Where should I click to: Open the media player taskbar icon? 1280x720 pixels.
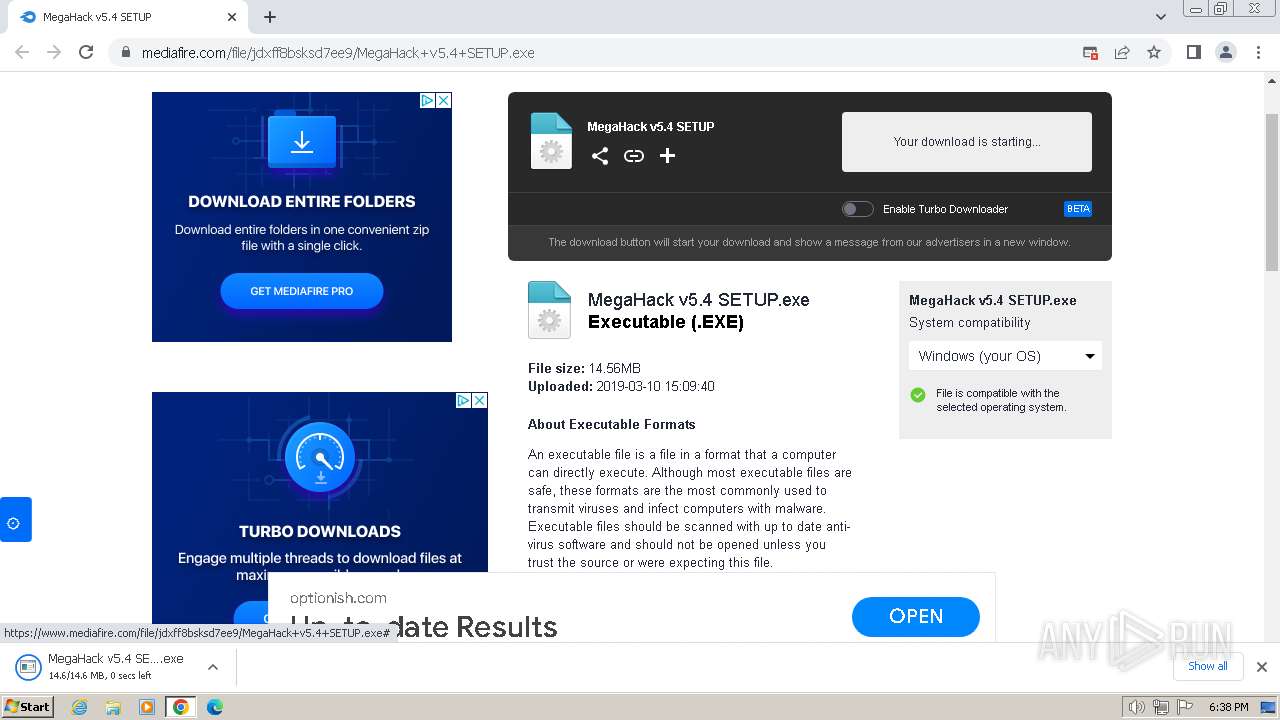[x=147, y=707]
